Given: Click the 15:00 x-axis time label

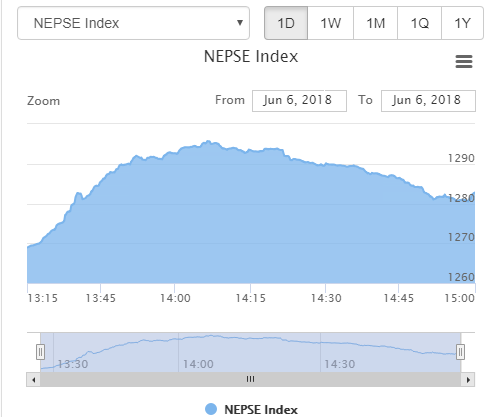Looking at the screenshot, I should tap(460, 298).
